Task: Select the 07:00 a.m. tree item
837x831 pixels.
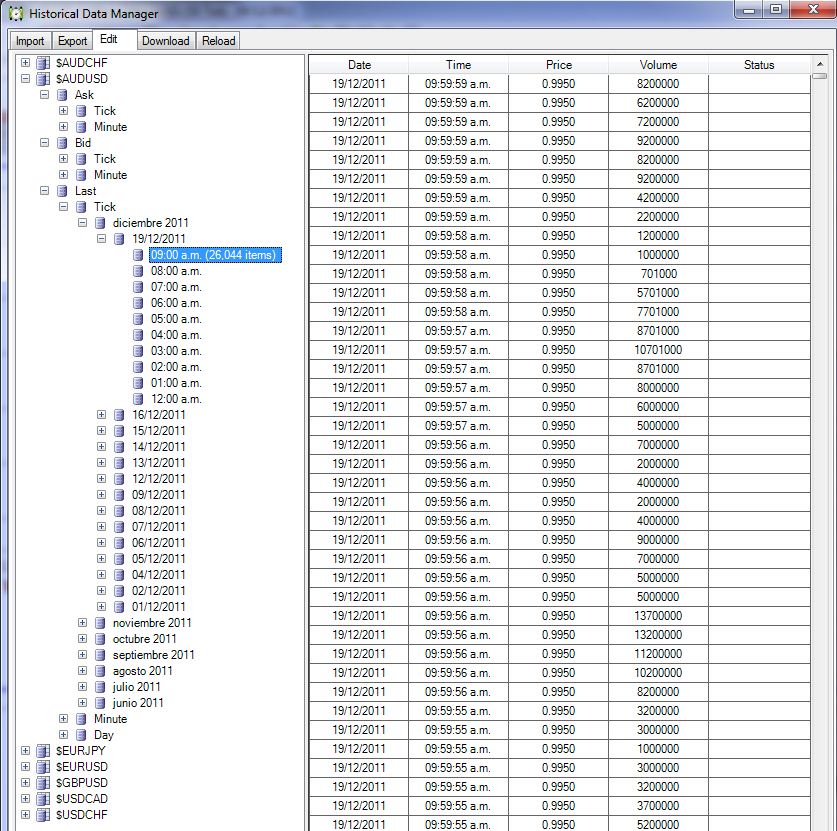Action: click(176, 287)
